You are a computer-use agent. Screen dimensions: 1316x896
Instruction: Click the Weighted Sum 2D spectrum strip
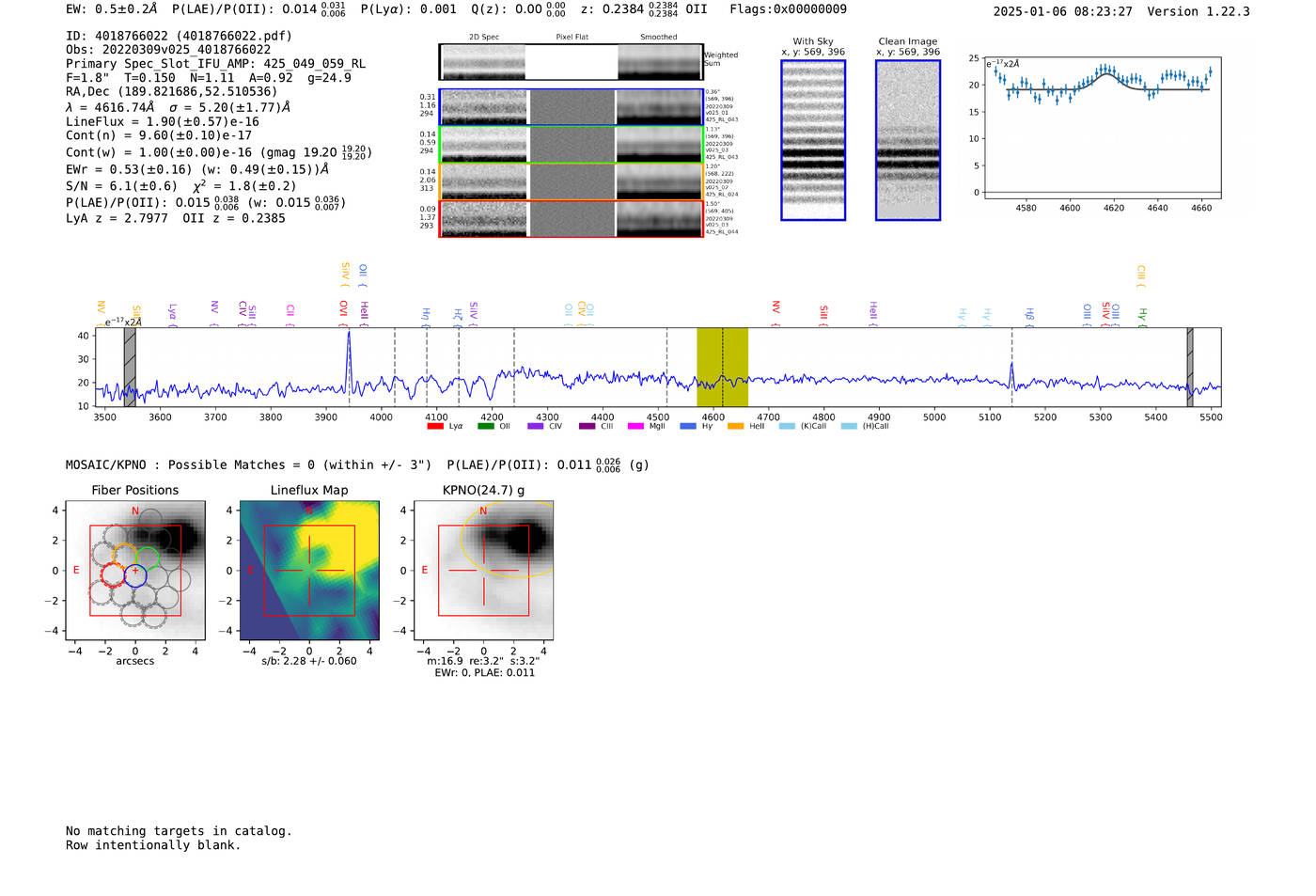click(571, 62)
